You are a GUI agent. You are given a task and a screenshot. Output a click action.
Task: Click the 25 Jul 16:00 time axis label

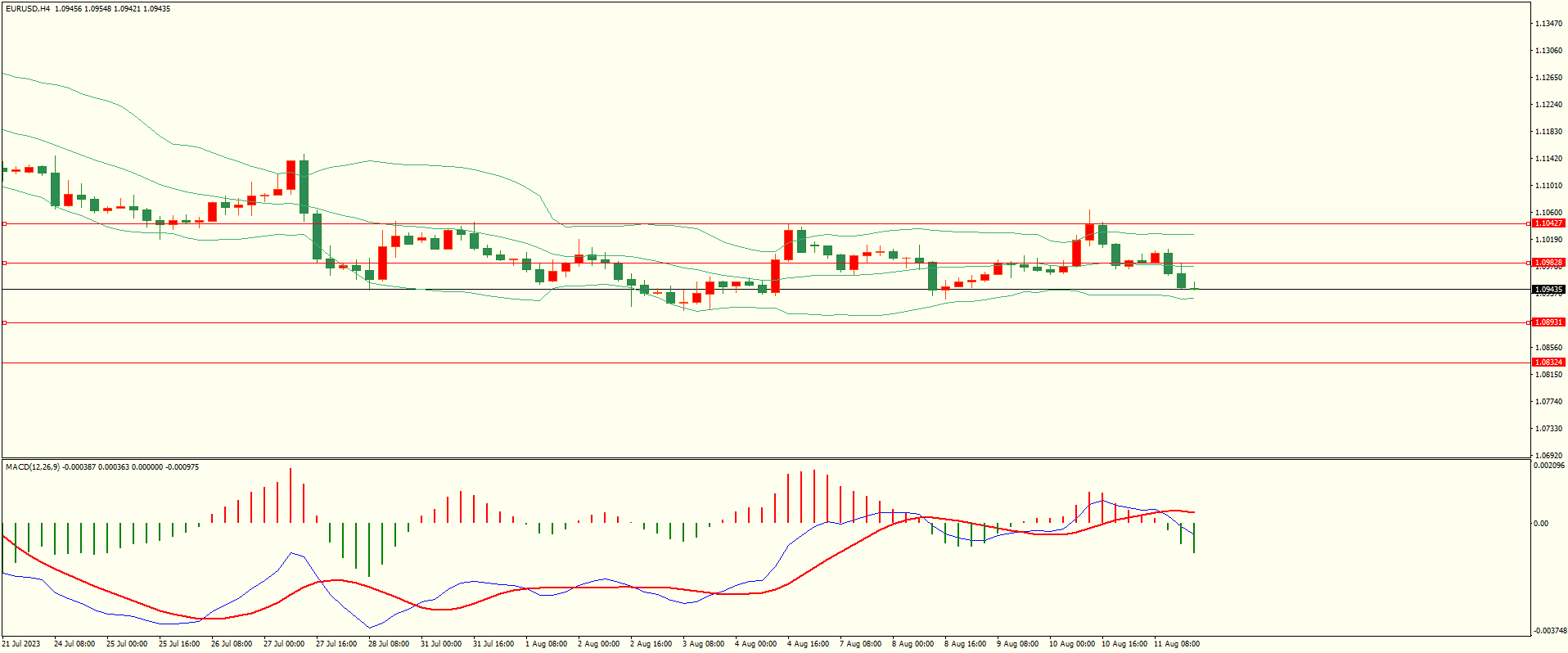pos(179,644)
